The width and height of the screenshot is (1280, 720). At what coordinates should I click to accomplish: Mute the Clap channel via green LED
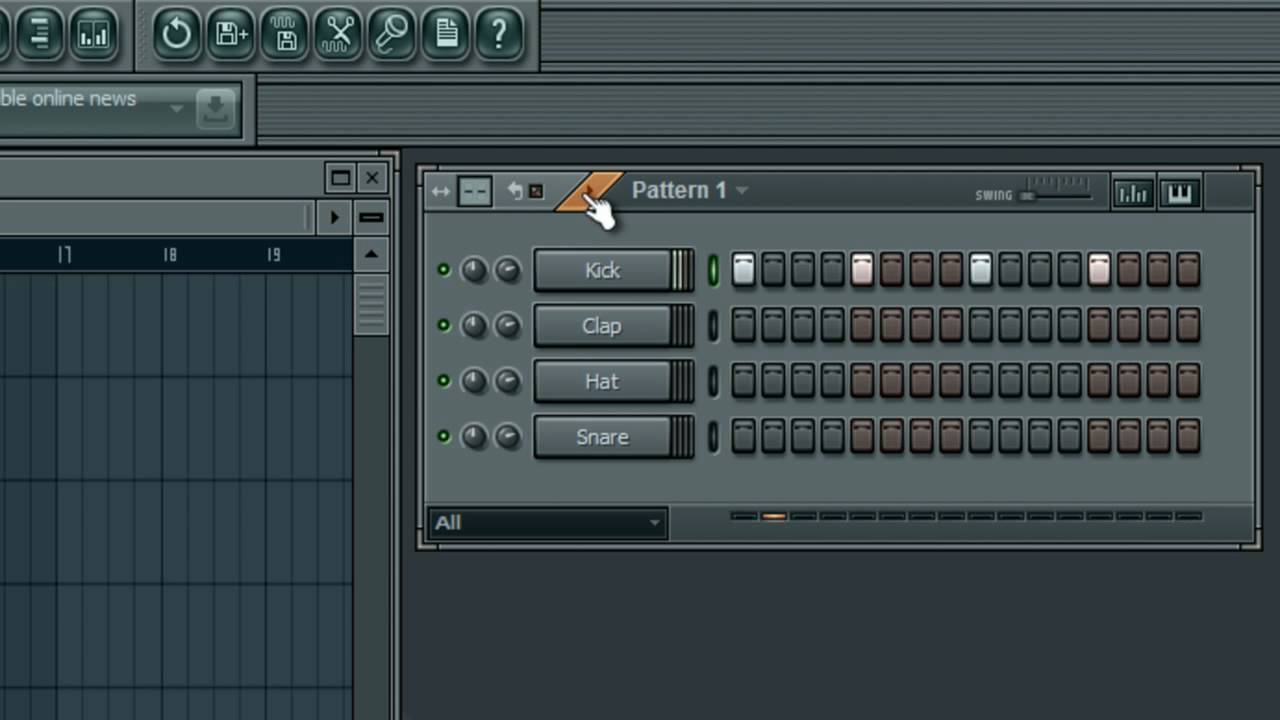pos(443,325)
